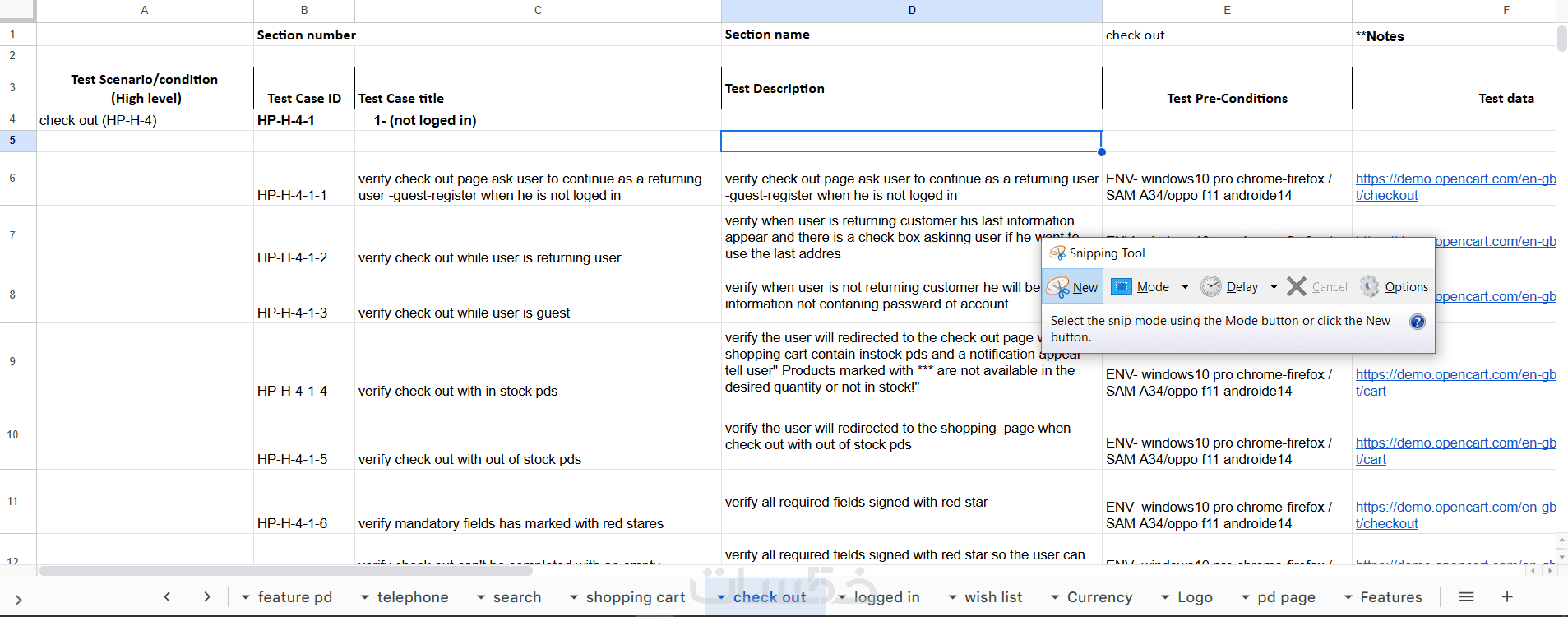Start a new snip in Snipping Tool
Viewport: 1568px width, 617px height.
(x=1073, y=286)
